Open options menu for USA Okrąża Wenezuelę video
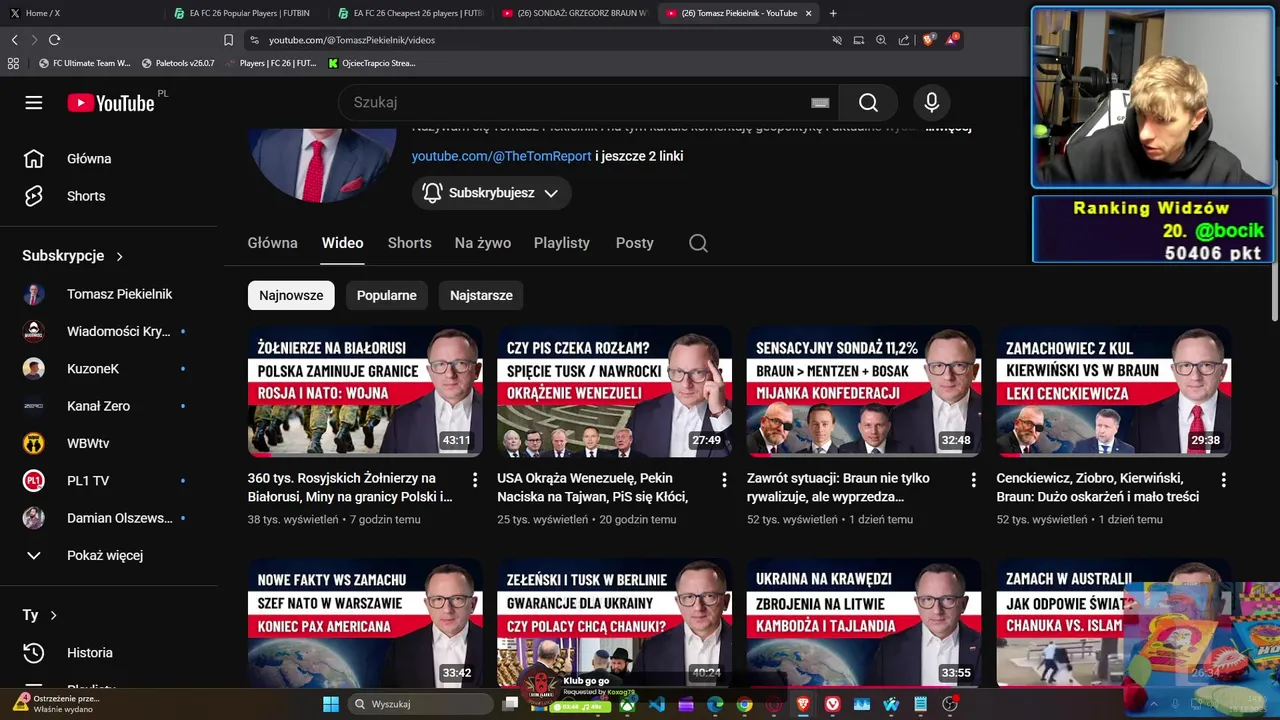Viewport: 1280px width, 720px height. [x=724, y=480]
